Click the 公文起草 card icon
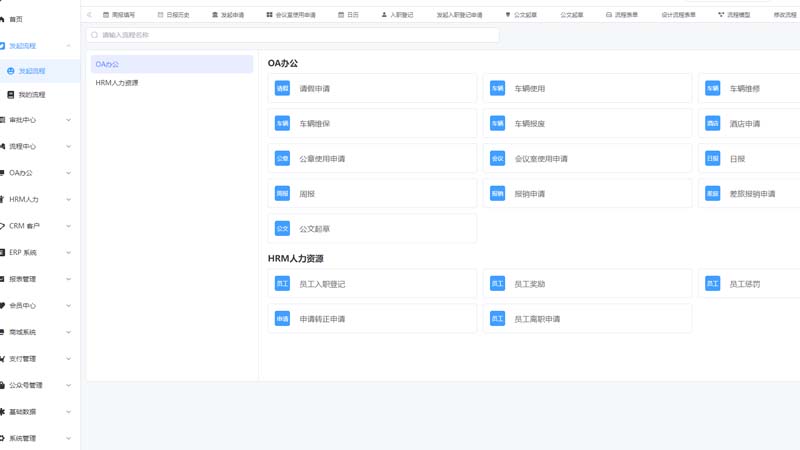This screenshot has height=450, width=800. [x=282, y=229]
